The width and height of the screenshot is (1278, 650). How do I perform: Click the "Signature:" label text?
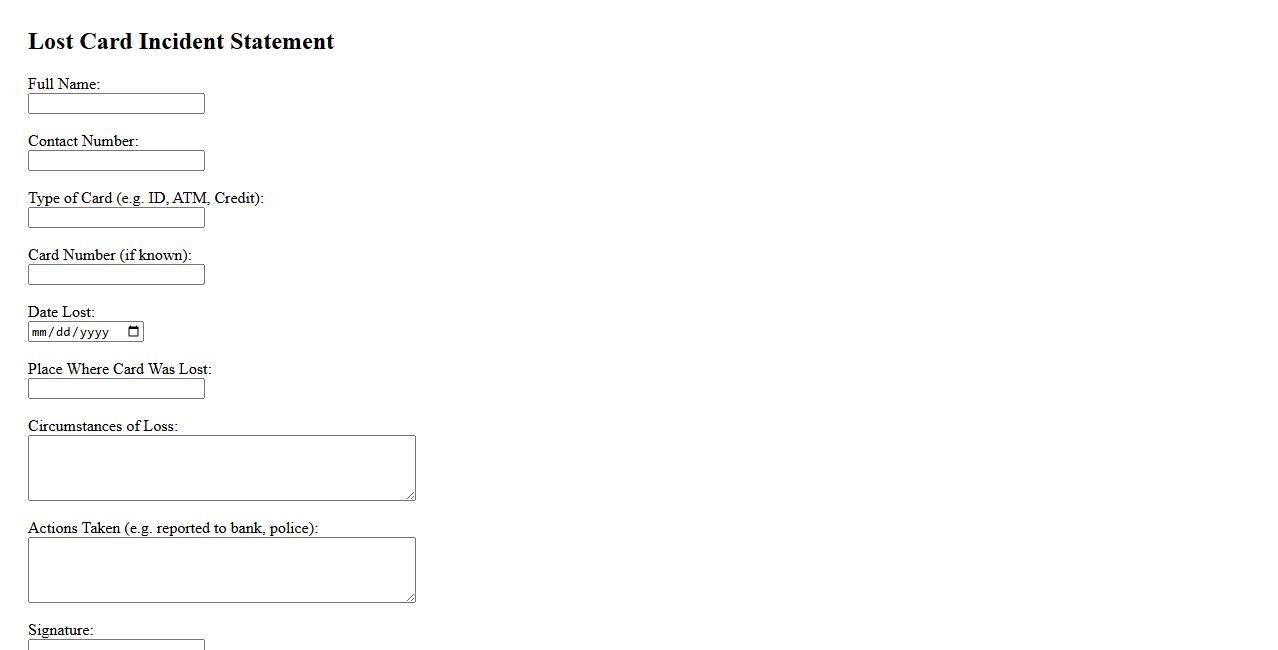(60, 630)
